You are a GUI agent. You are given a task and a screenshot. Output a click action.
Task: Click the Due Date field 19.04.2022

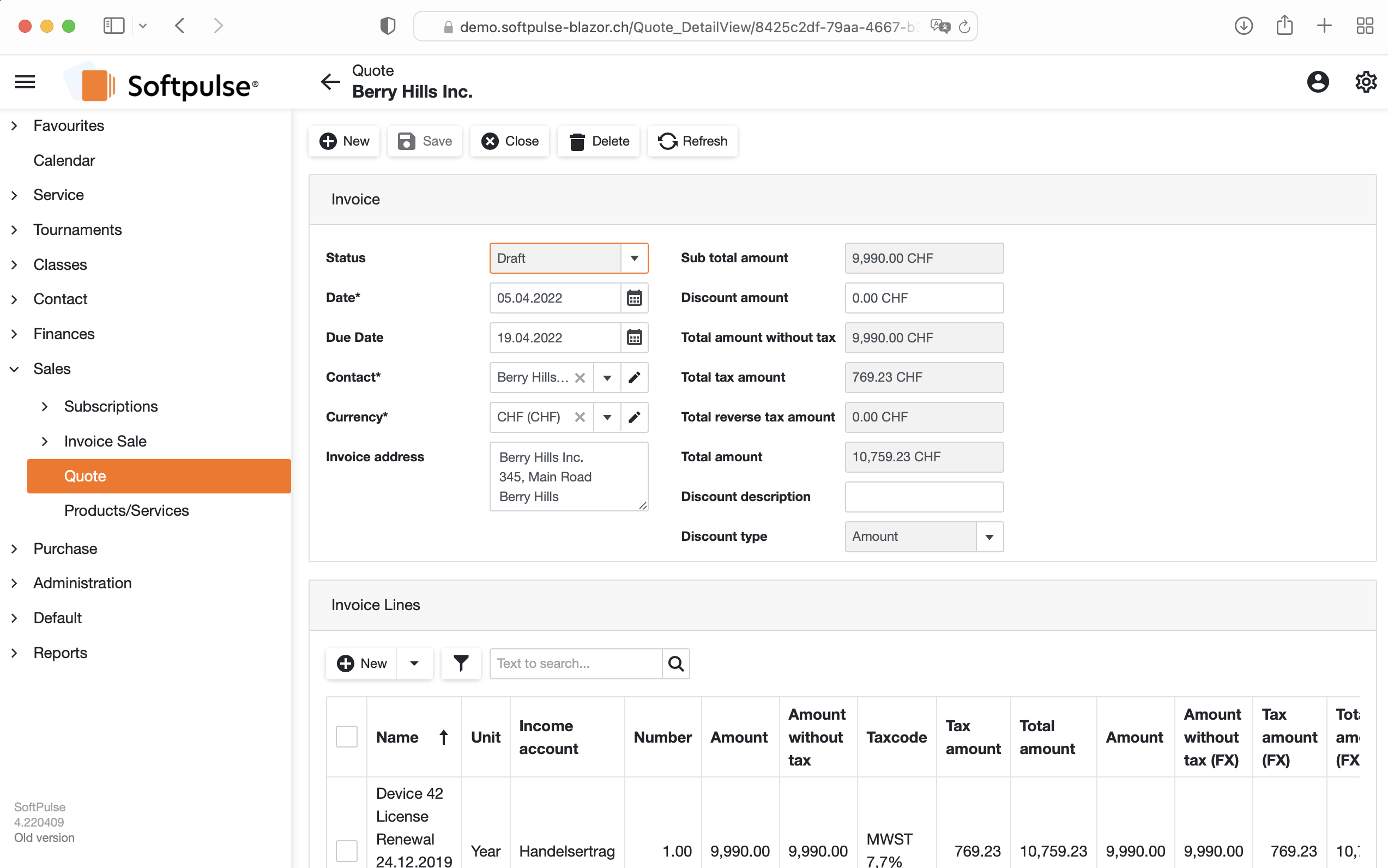pyautogui.click(x=555, y=337)
